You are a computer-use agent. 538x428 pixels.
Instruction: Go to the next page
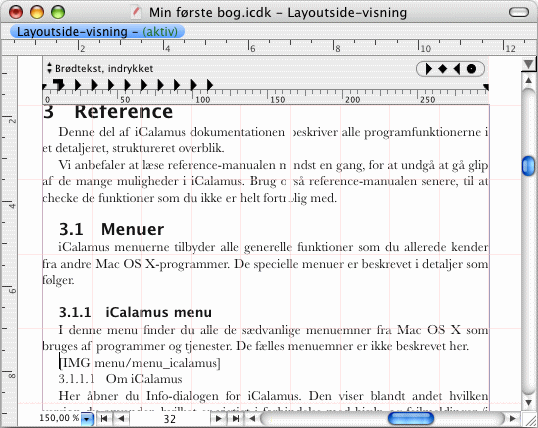[218, 419]
